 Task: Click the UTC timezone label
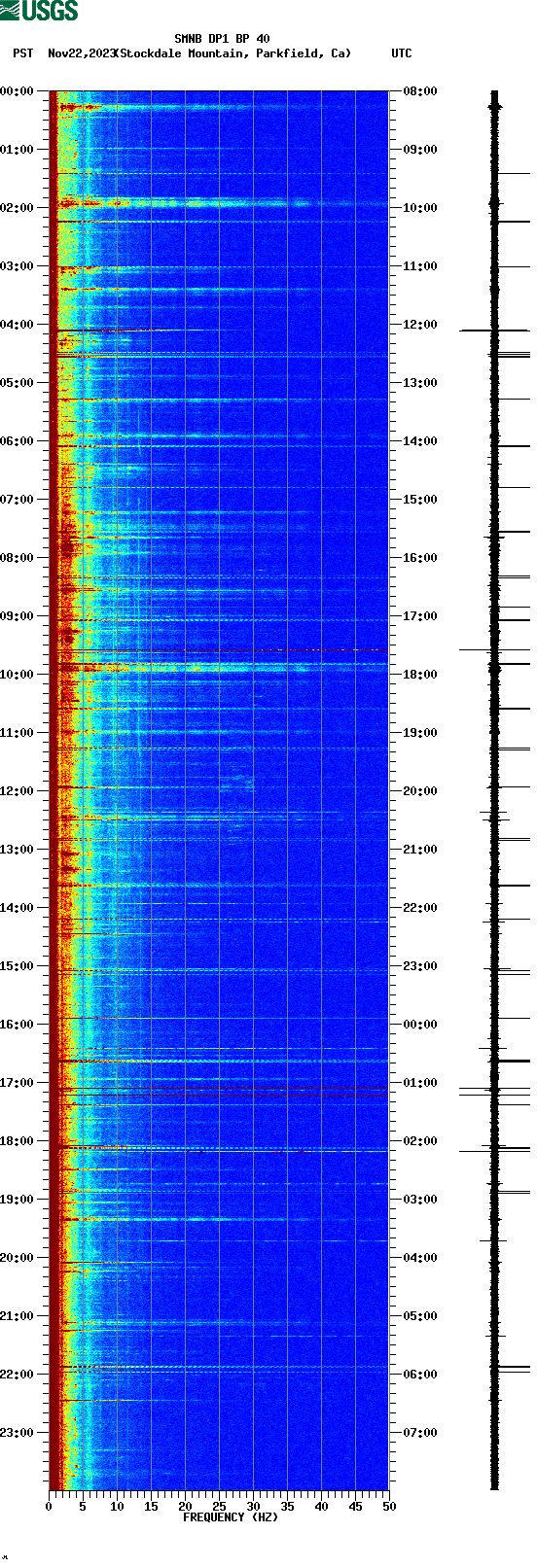pos(402,53)
